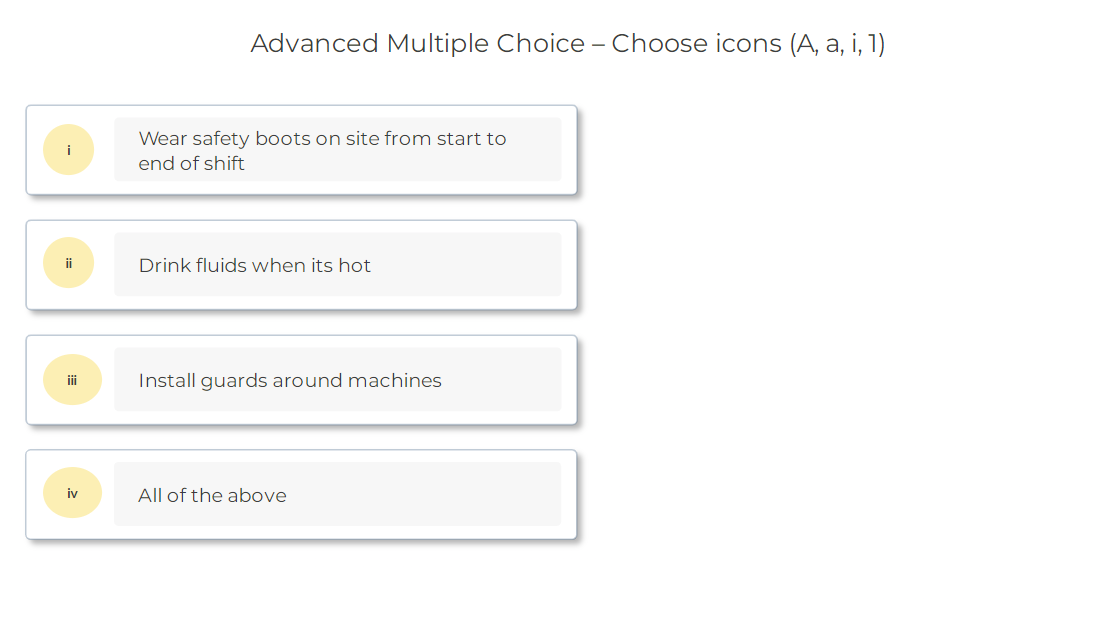The width and height of the screenshot is (1108, 624).
Task: Choose the roman numeral iii marker
Action: [72, 380]
